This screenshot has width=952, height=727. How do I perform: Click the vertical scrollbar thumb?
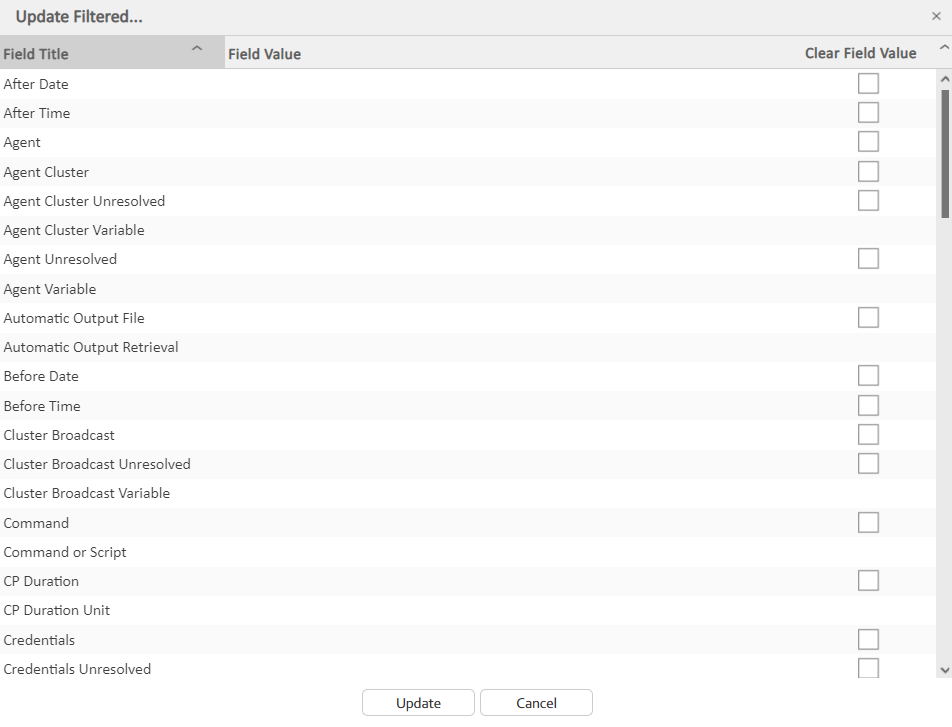coord(945,152)
